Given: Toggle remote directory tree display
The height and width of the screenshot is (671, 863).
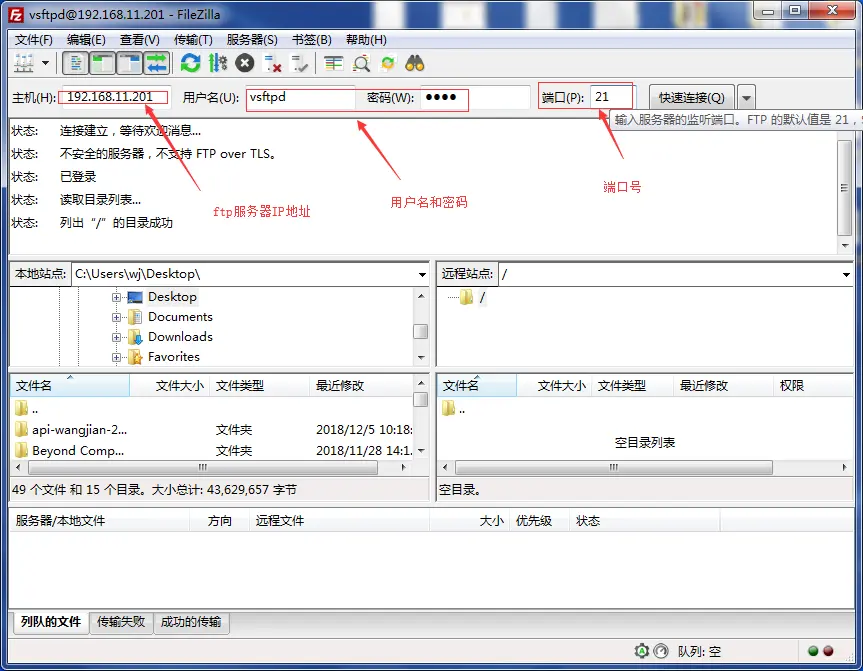Looking at the screenshot, I should 130,63.
